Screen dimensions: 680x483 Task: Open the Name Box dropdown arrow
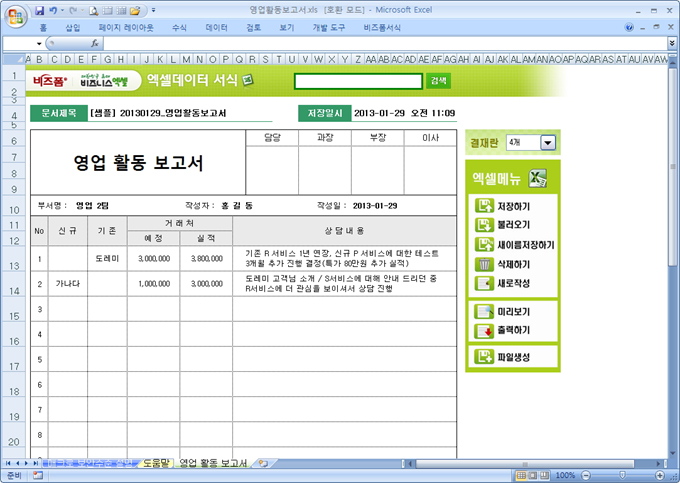(x=39, y=43)
